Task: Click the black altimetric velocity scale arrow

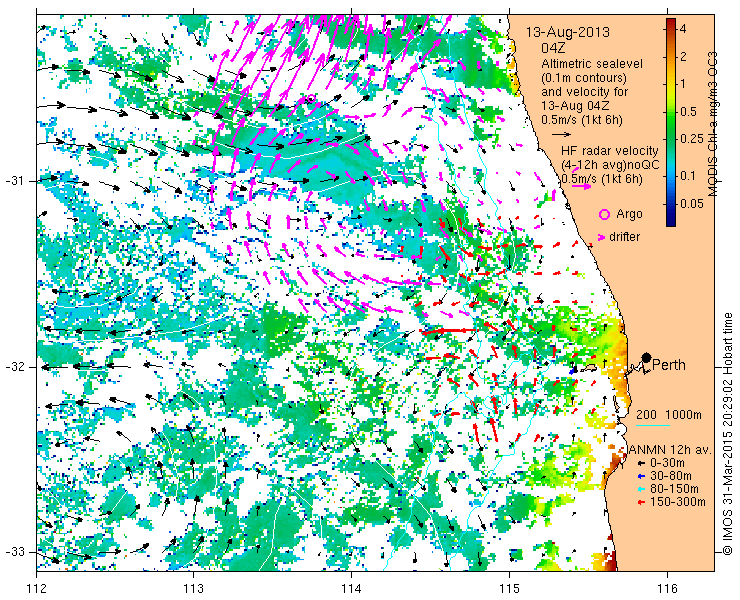Action: tap(562, 135)
